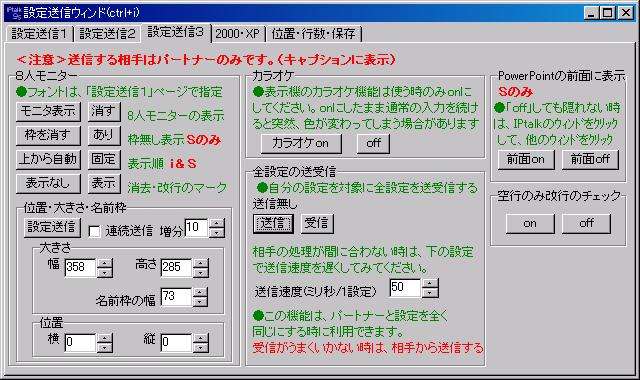Screen dimensions: 640x380
Task: Decrease the 幅 value with down arrow
Action: pos(105,272)
